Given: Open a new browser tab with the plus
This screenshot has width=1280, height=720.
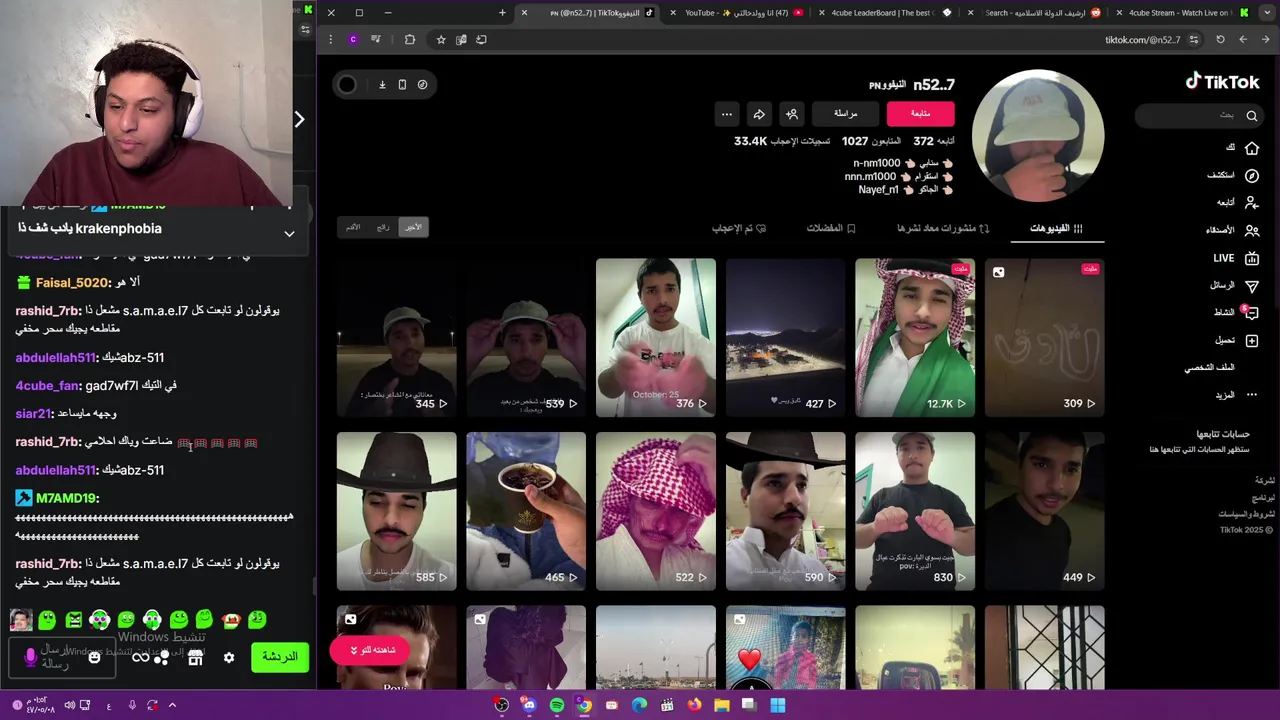Looking at the screenshot, I should click(x=502, y=13).
